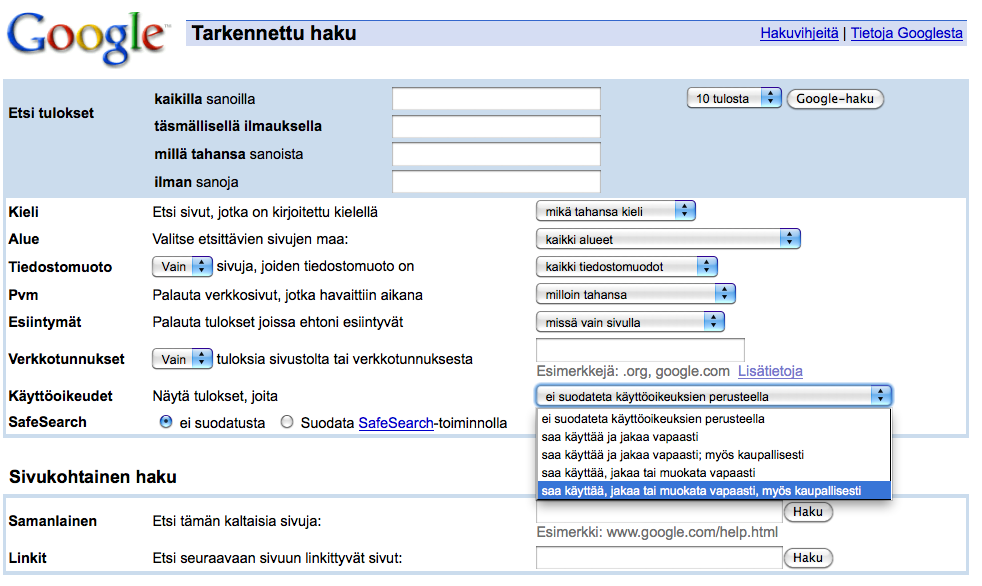982x586 pixels.
Task: Open the 'kaikki alueet' region dropdown
Action: pos(668,239)
